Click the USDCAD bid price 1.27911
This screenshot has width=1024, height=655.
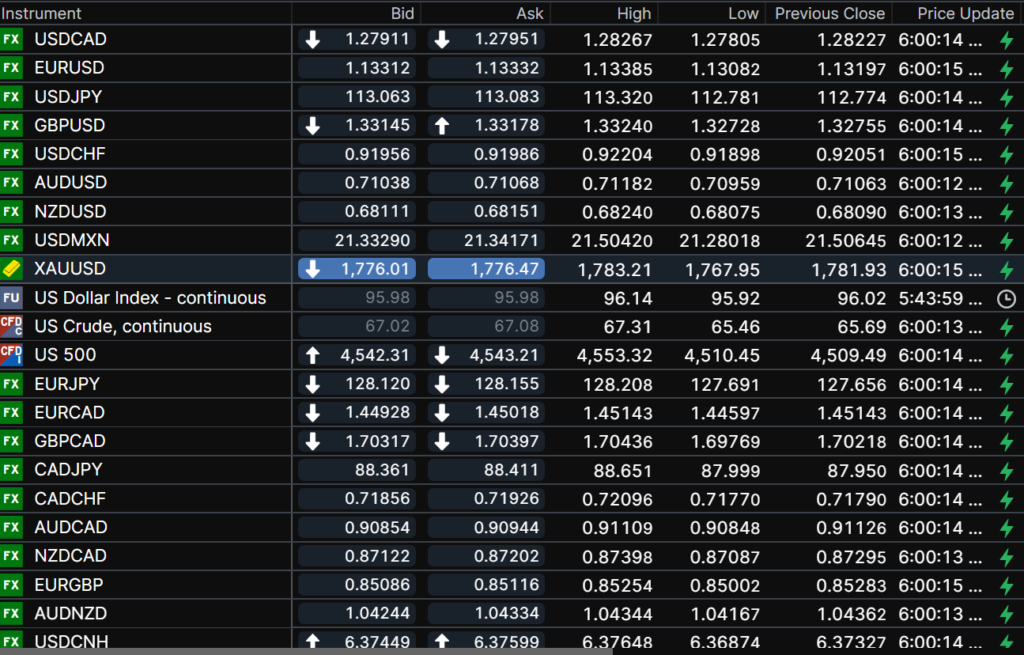pyautogui.click(x=377, y=40)
